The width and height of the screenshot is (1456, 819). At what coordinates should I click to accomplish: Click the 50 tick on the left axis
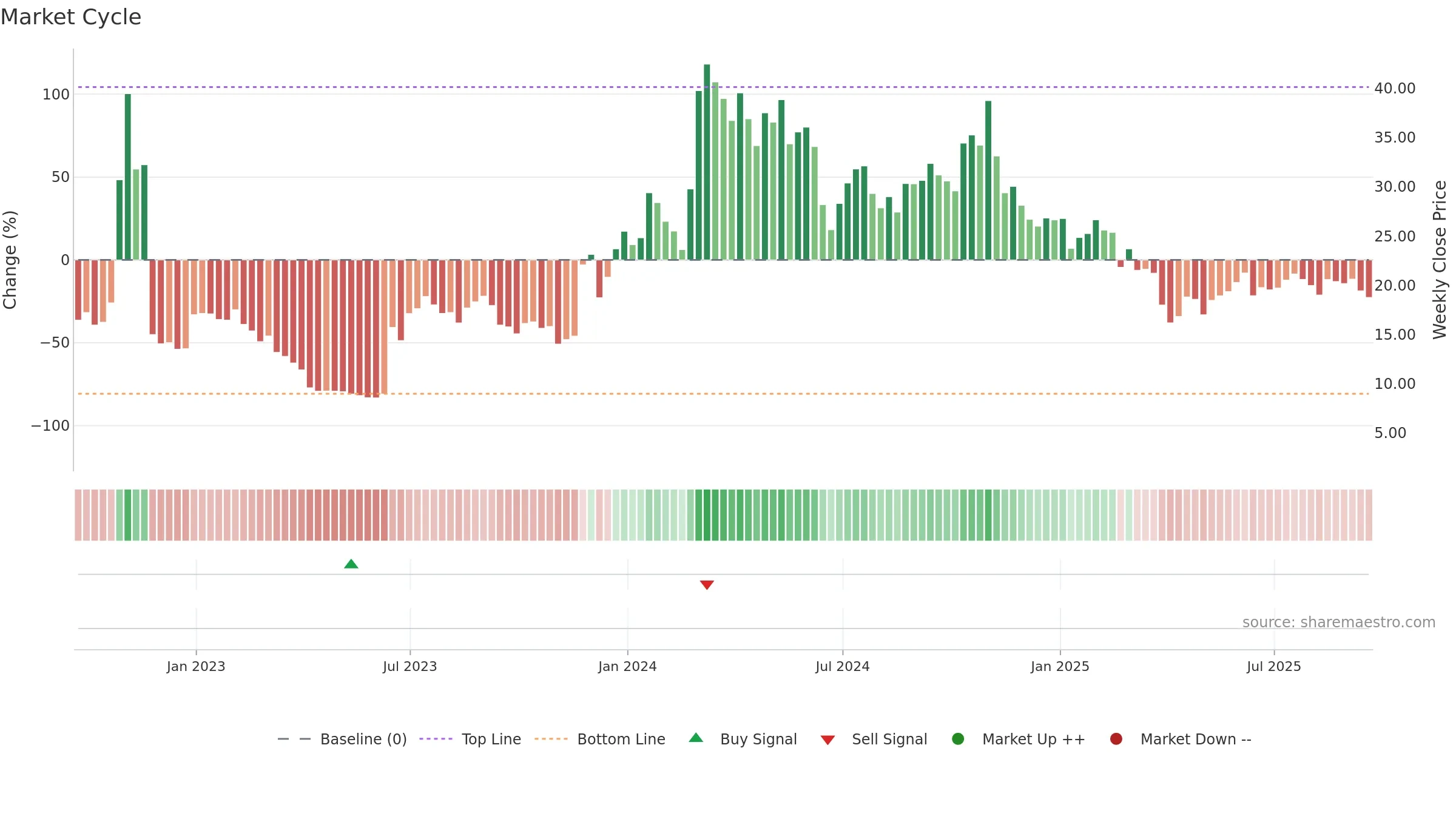[61, 177]
